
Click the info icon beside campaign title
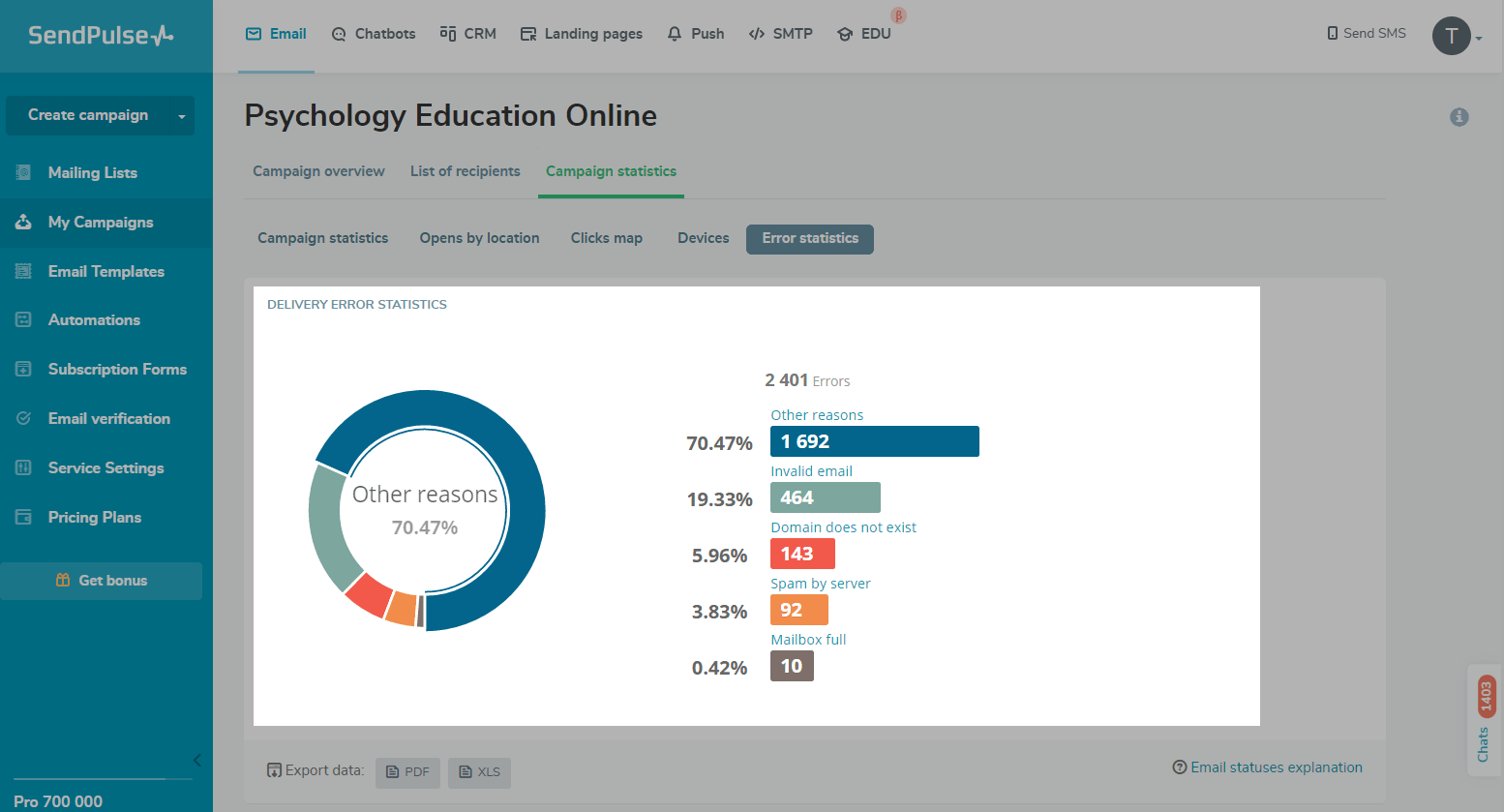(1459, 117)
